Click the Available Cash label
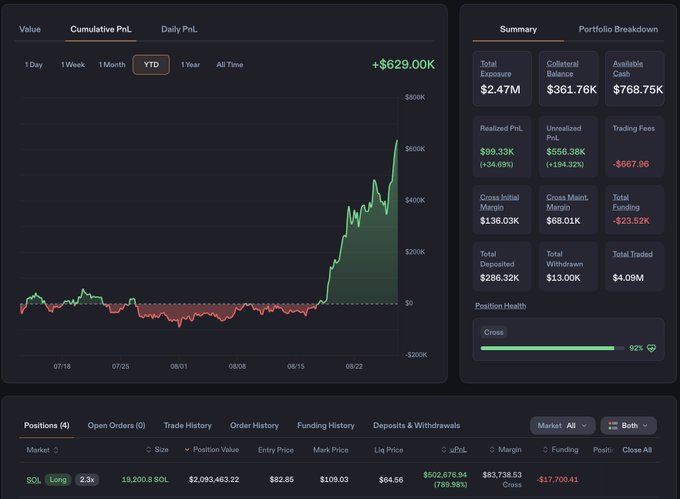680x499 pixels. 628,68
